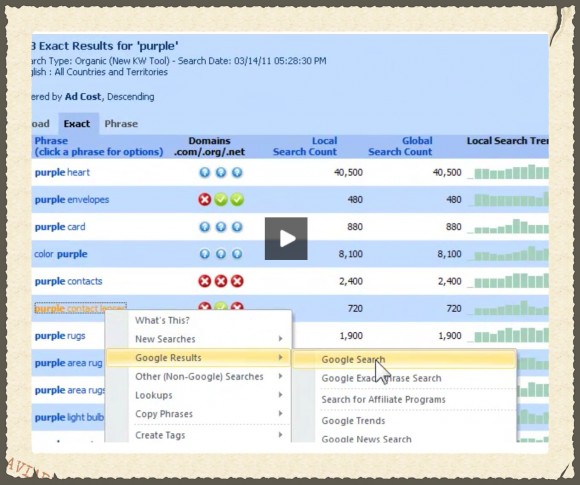Viewport: 580px width, 485px height.
Task: Open options for color purple phrase
Action: [61, 254]
